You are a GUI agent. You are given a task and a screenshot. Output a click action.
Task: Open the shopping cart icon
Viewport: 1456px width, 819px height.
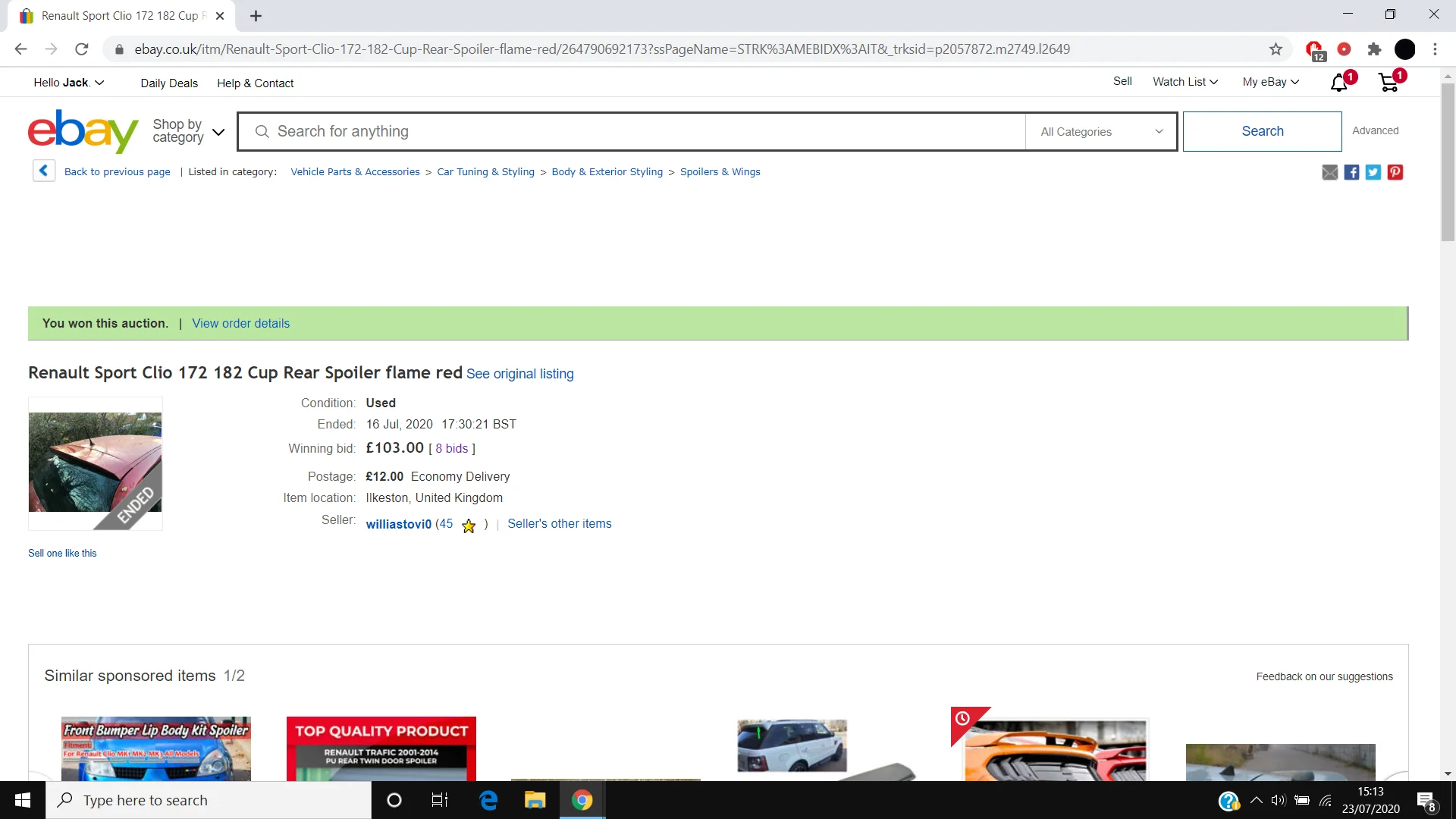1389,83
